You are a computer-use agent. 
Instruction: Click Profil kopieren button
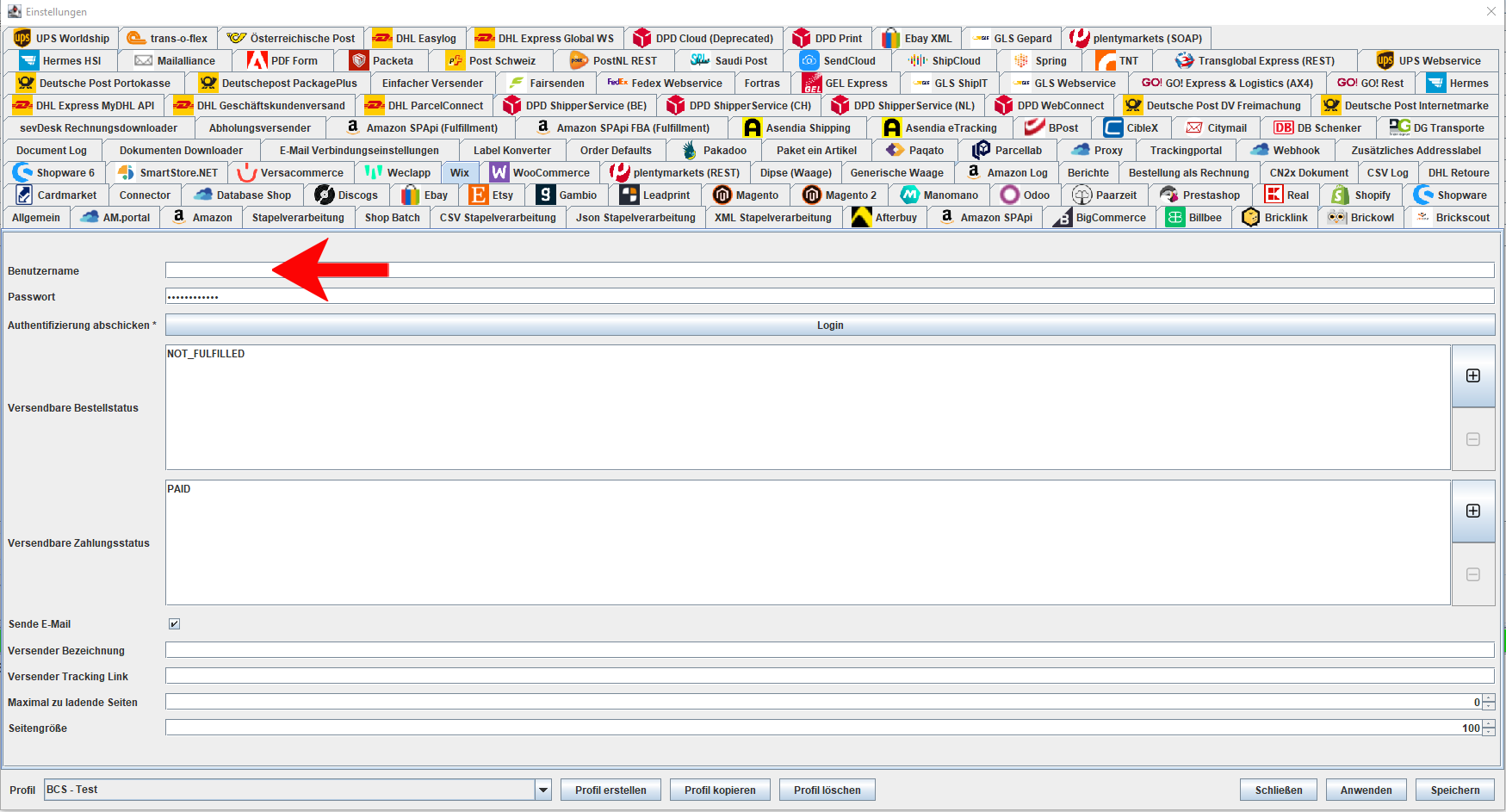pyautogui.click(x=720, y=790)
